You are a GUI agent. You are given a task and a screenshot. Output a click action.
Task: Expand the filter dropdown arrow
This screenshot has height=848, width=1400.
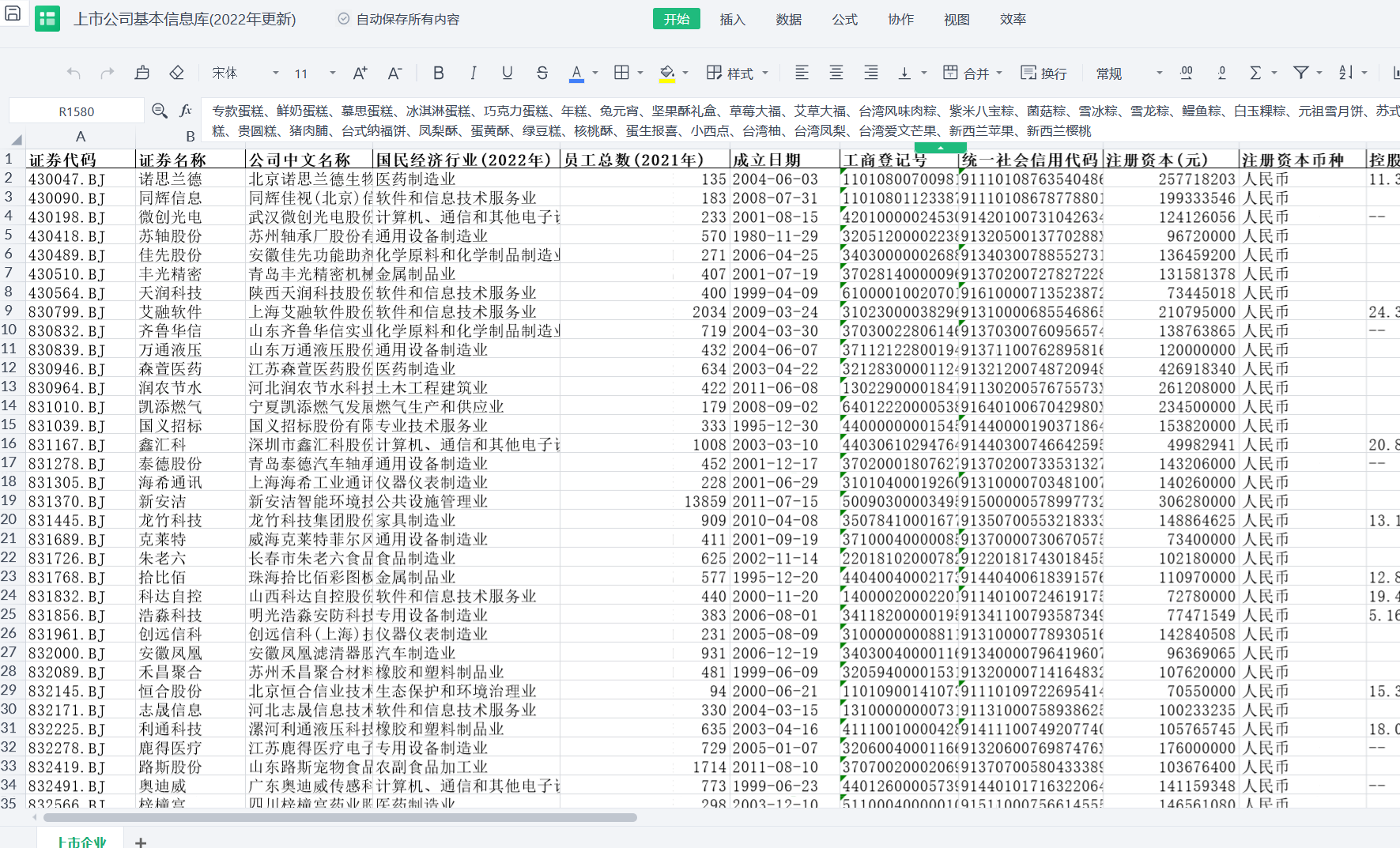click(1319, 73)
